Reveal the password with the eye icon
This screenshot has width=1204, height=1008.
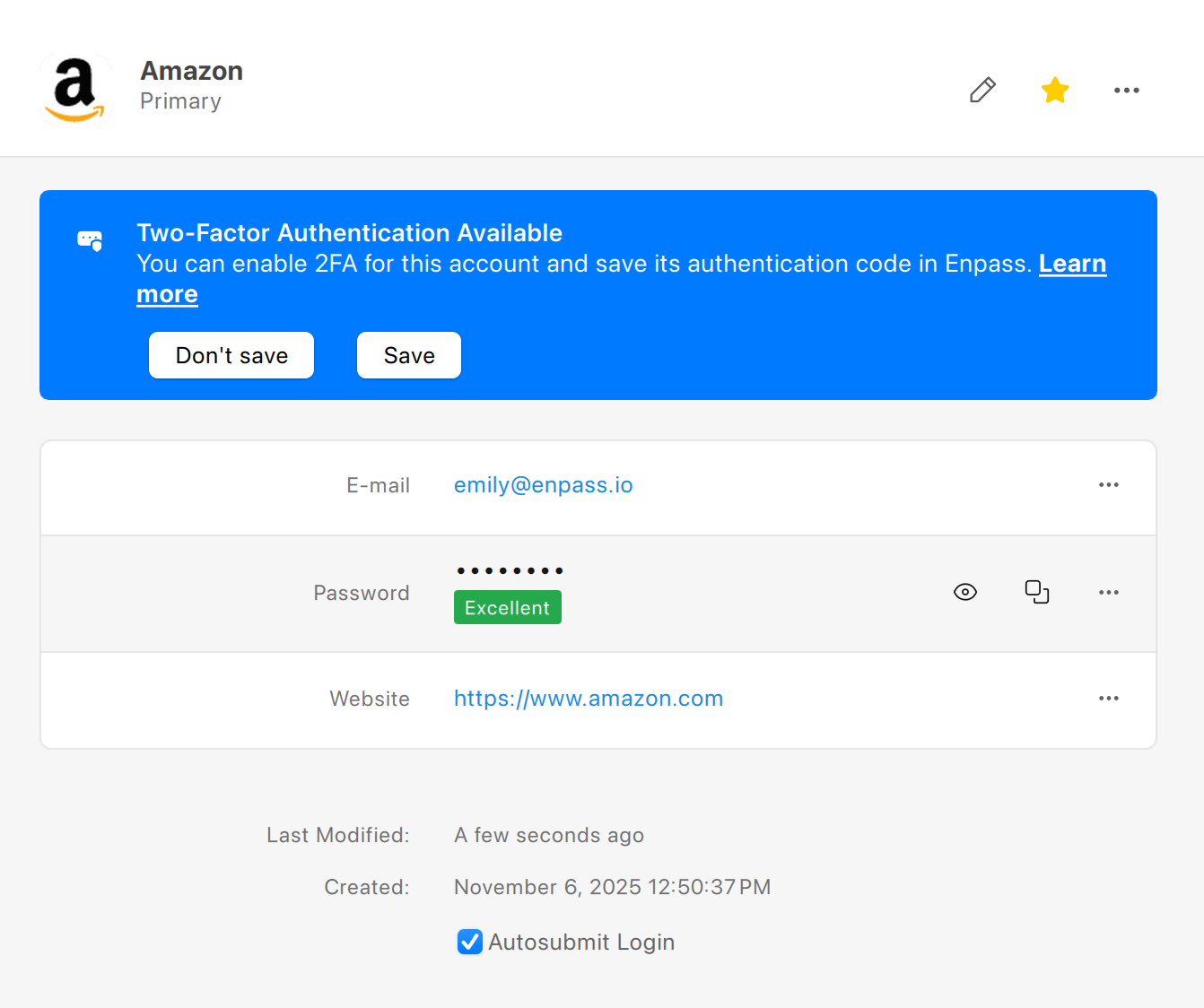(x=965, y=592)
